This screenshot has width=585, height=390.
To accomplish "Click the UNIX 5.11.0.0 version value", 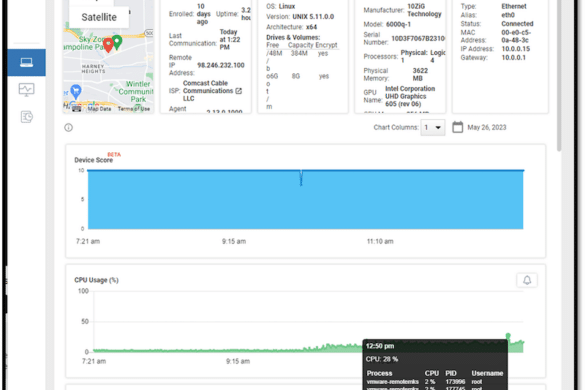I will (313, 17).
